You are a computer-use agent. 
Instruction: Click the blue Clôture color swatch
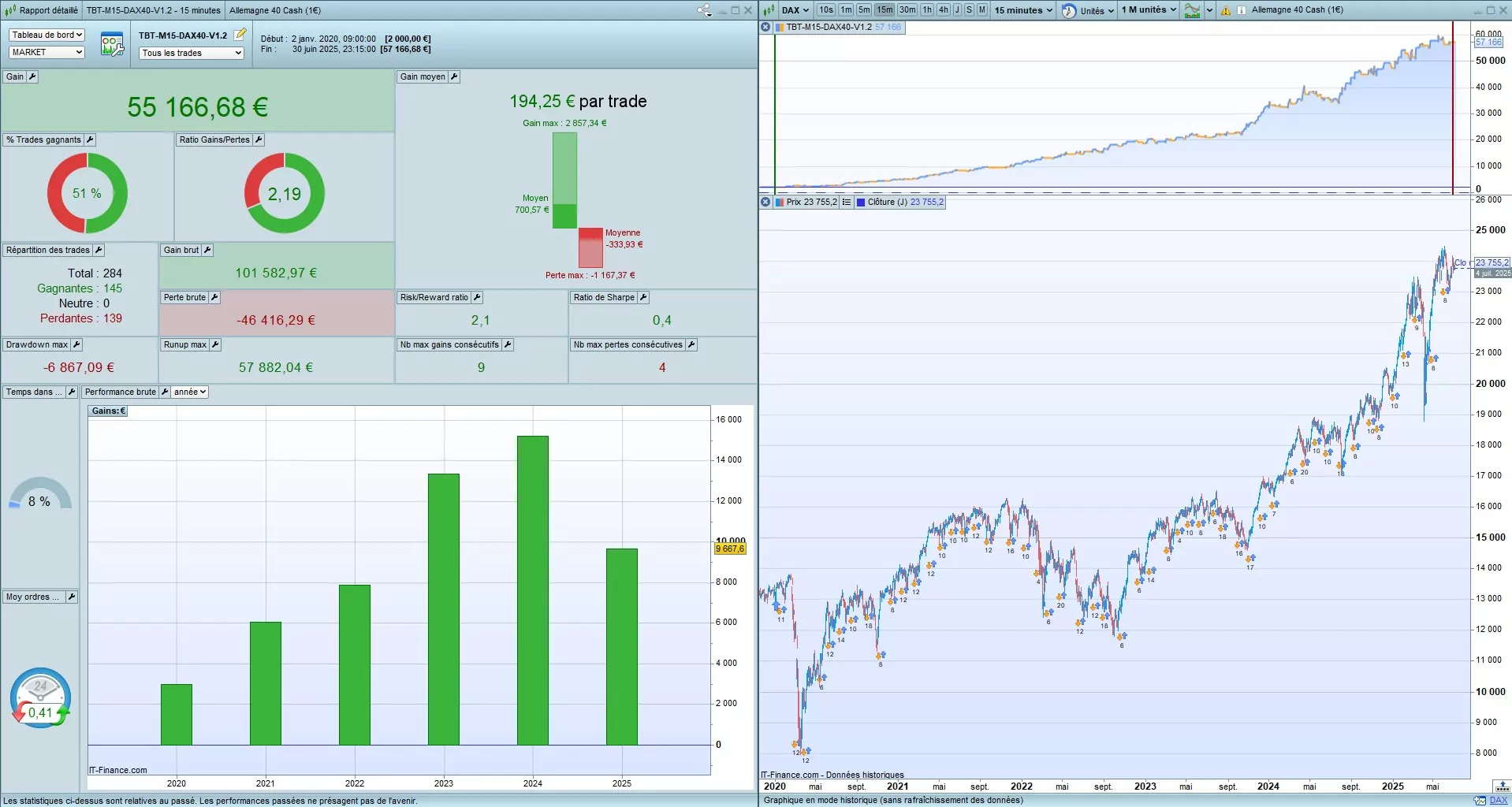pos(861,202)
